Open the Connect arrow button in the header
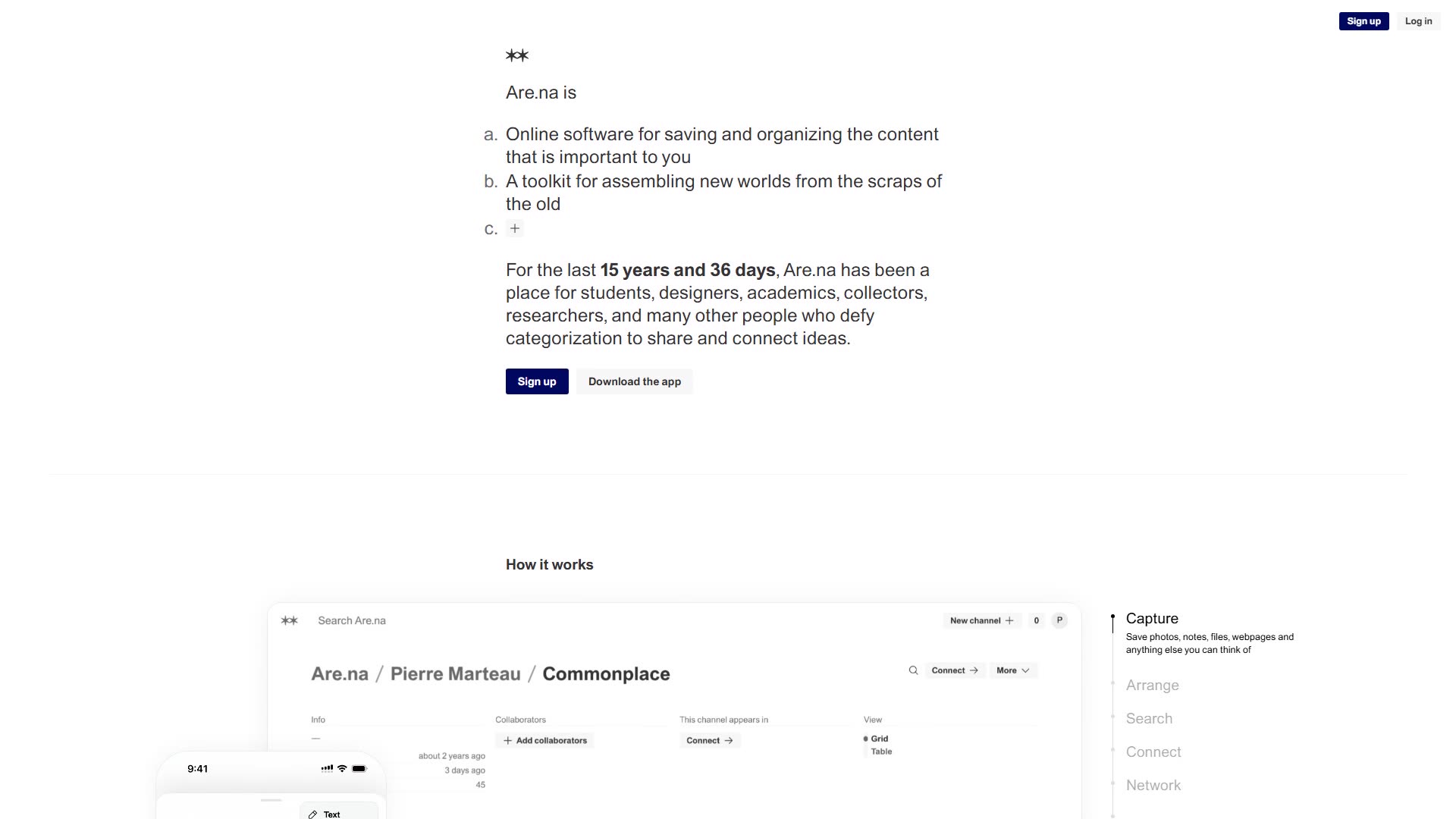The height and width of the screenshot is (819, 1456). (x=955, y=670)
